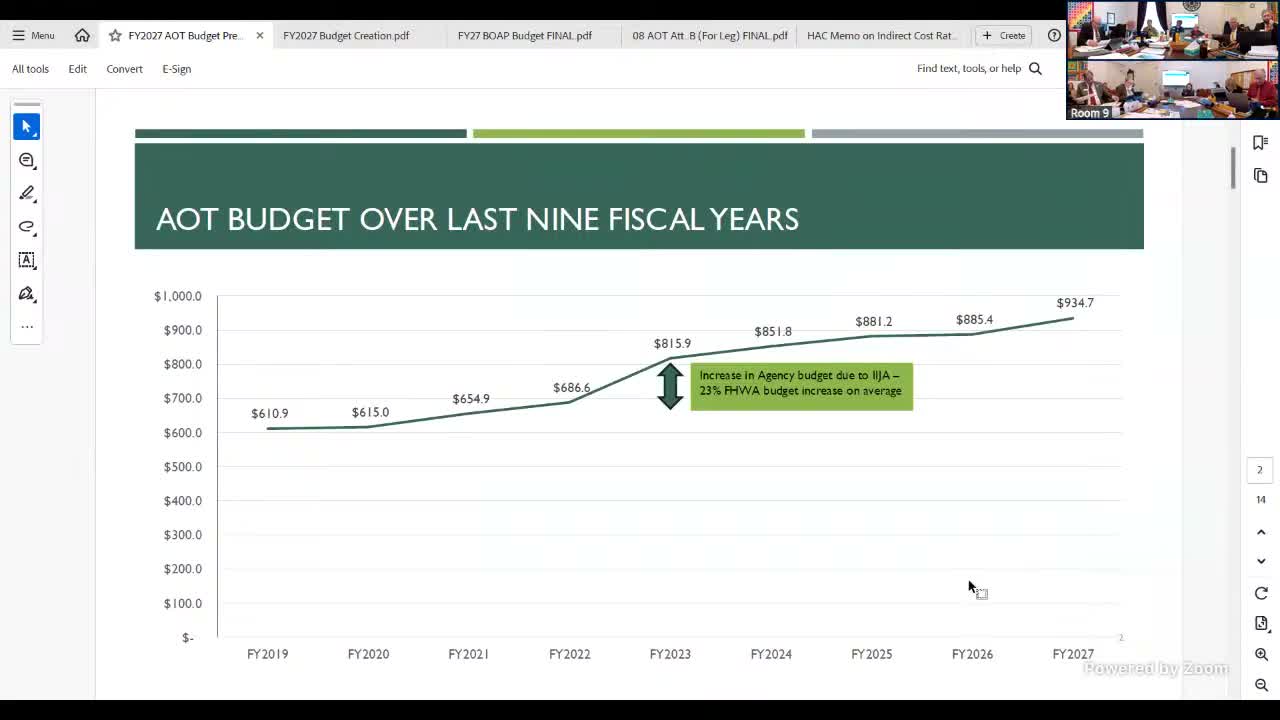Click the document vertical scrollbar thumb
1280x720 pixels.
tap(1233, 167)
